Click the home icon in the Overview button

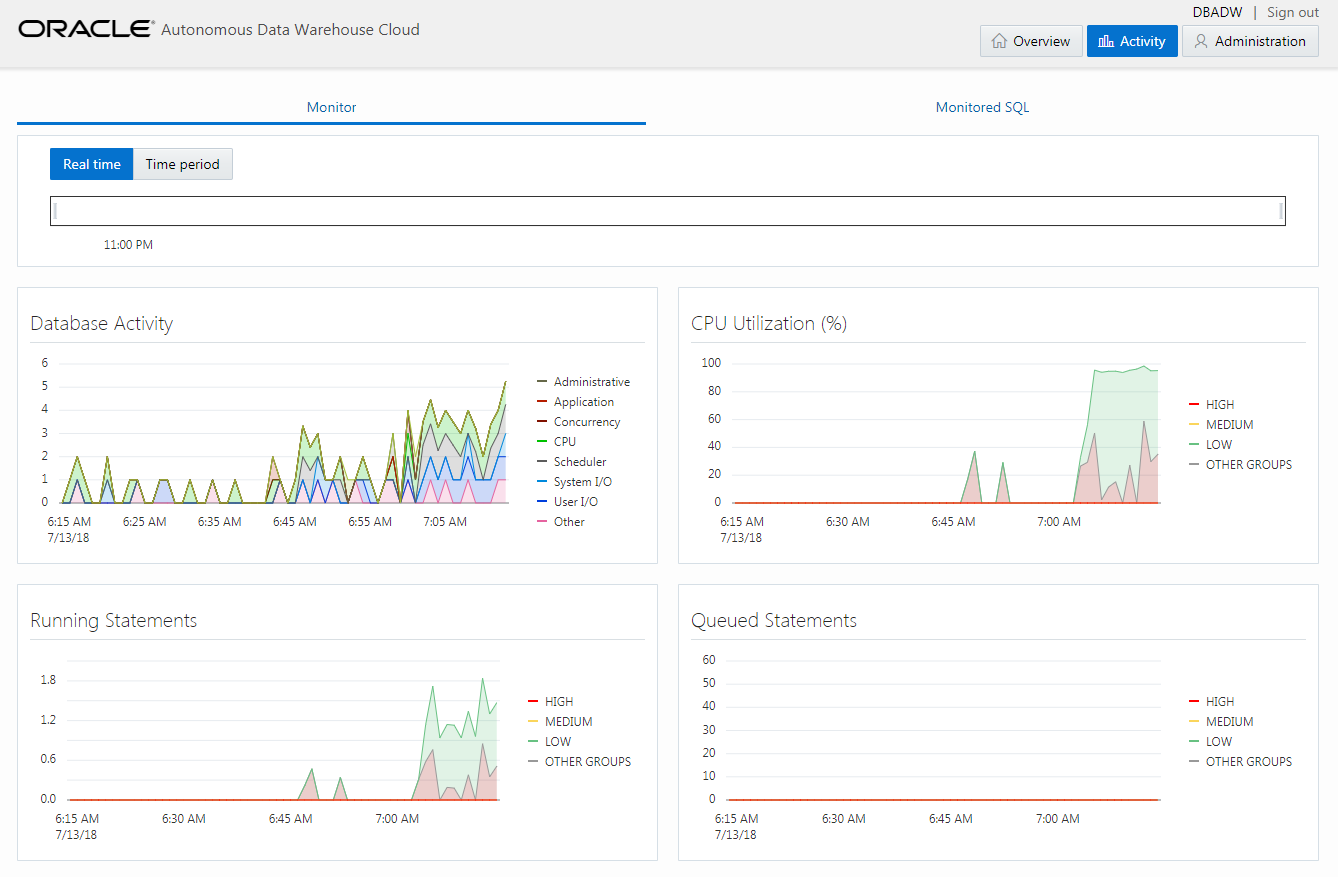[999, 41]
